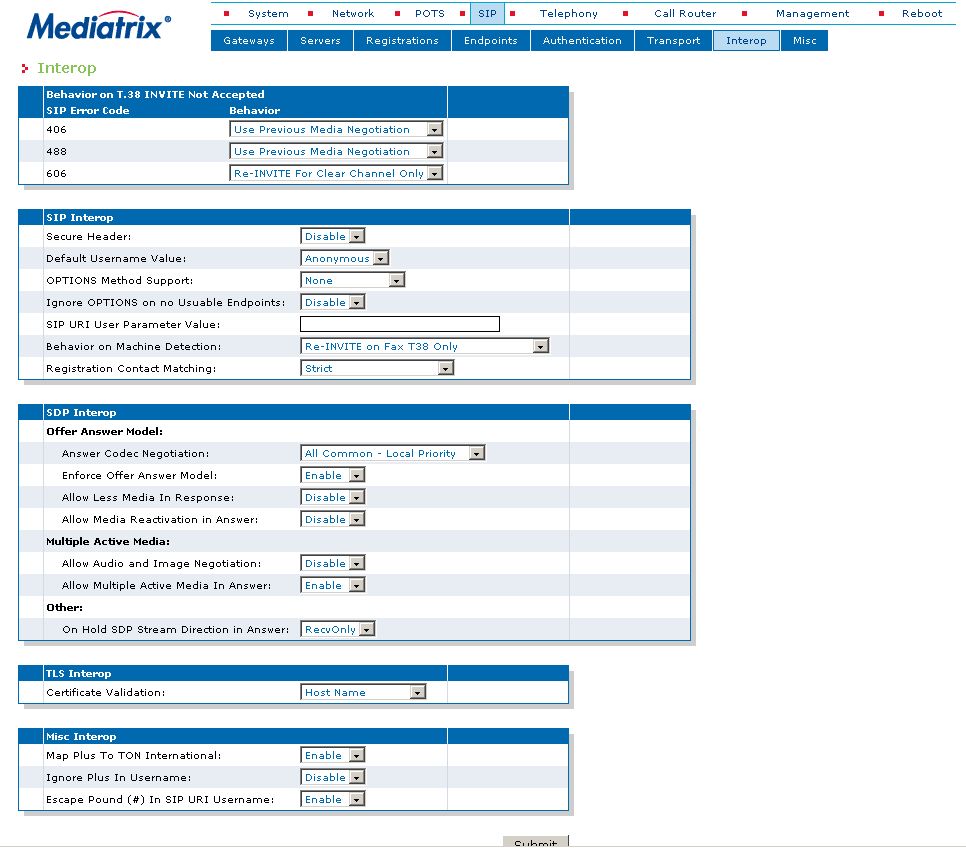
Task: Open the Telephony menu
Action: 568,14
